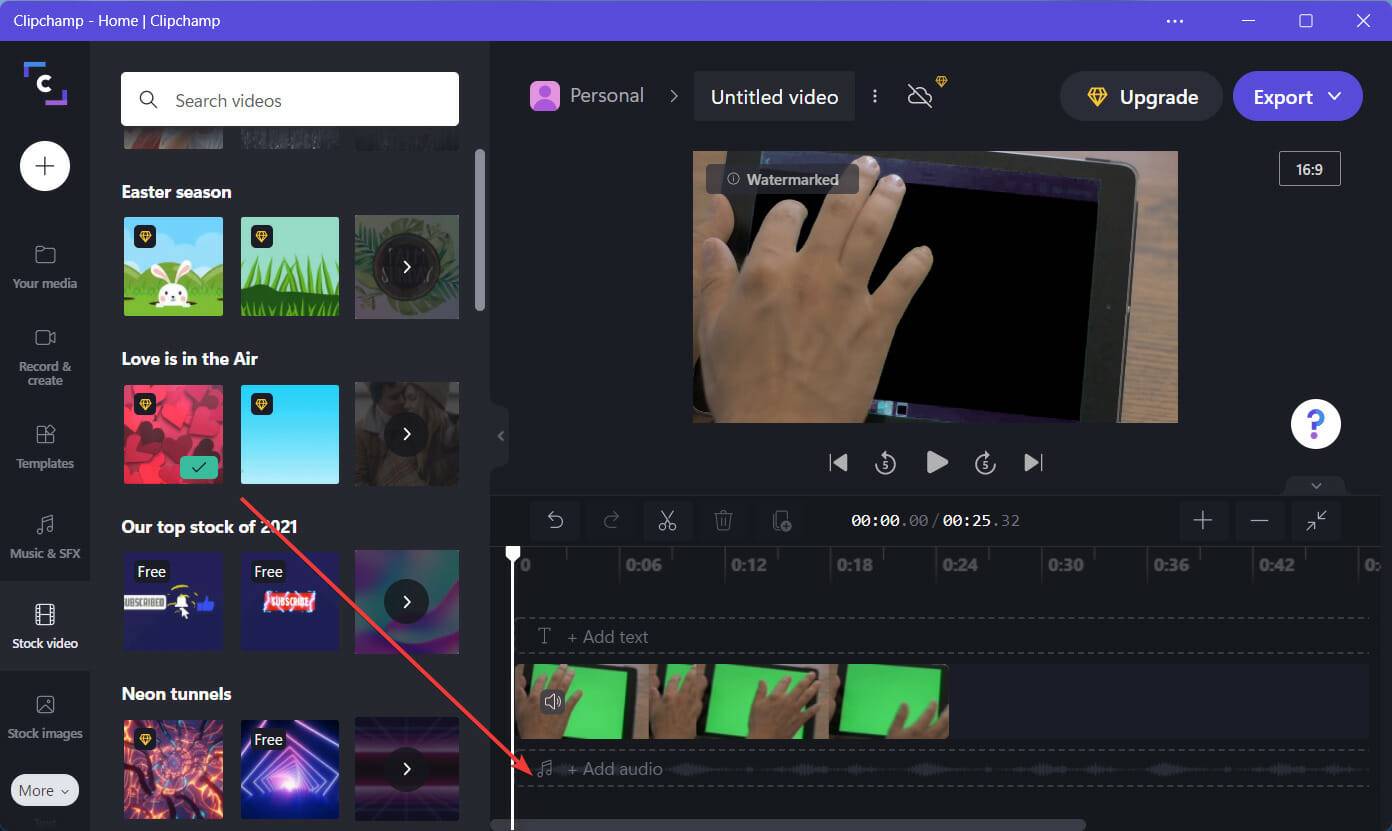Click the duplicate clip icon in timeline toolbar
1392x831 pixels.
pos(780,520)
